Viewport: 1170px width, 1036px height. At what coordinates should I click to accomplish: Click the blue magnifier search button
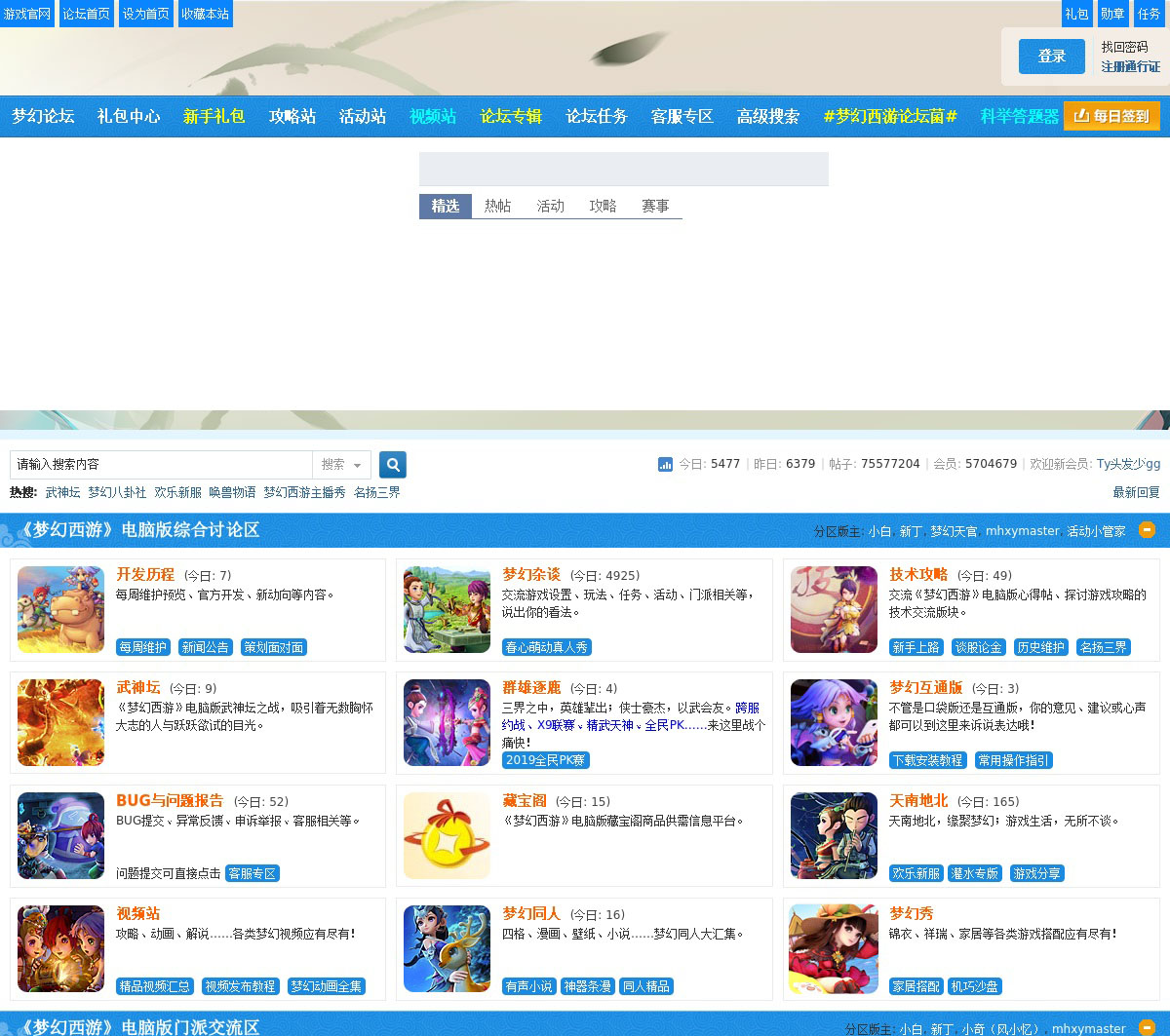[x=392, y=464]
